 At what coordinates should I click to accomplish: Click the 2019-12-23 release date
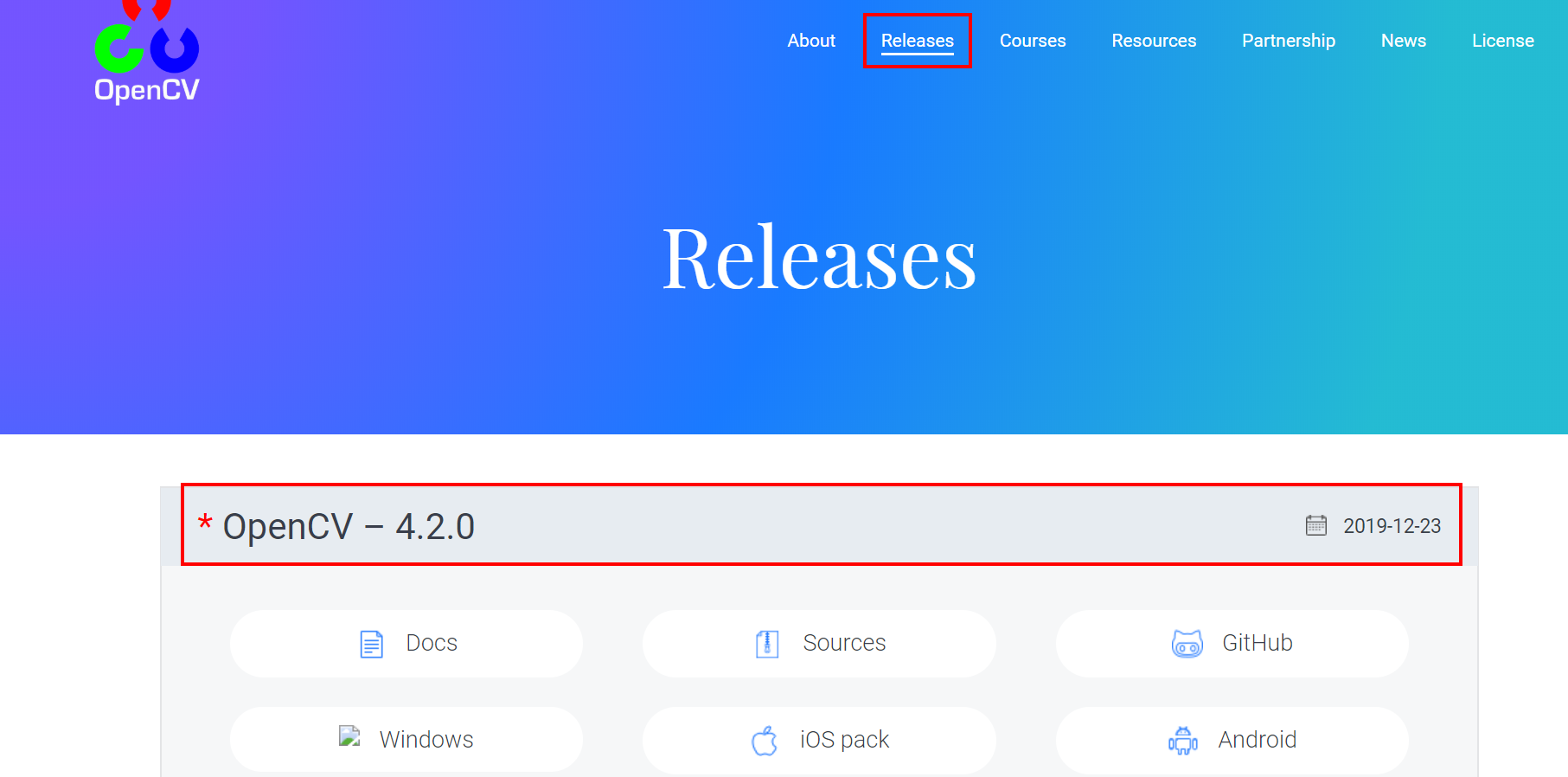[x=1392, y=526]
